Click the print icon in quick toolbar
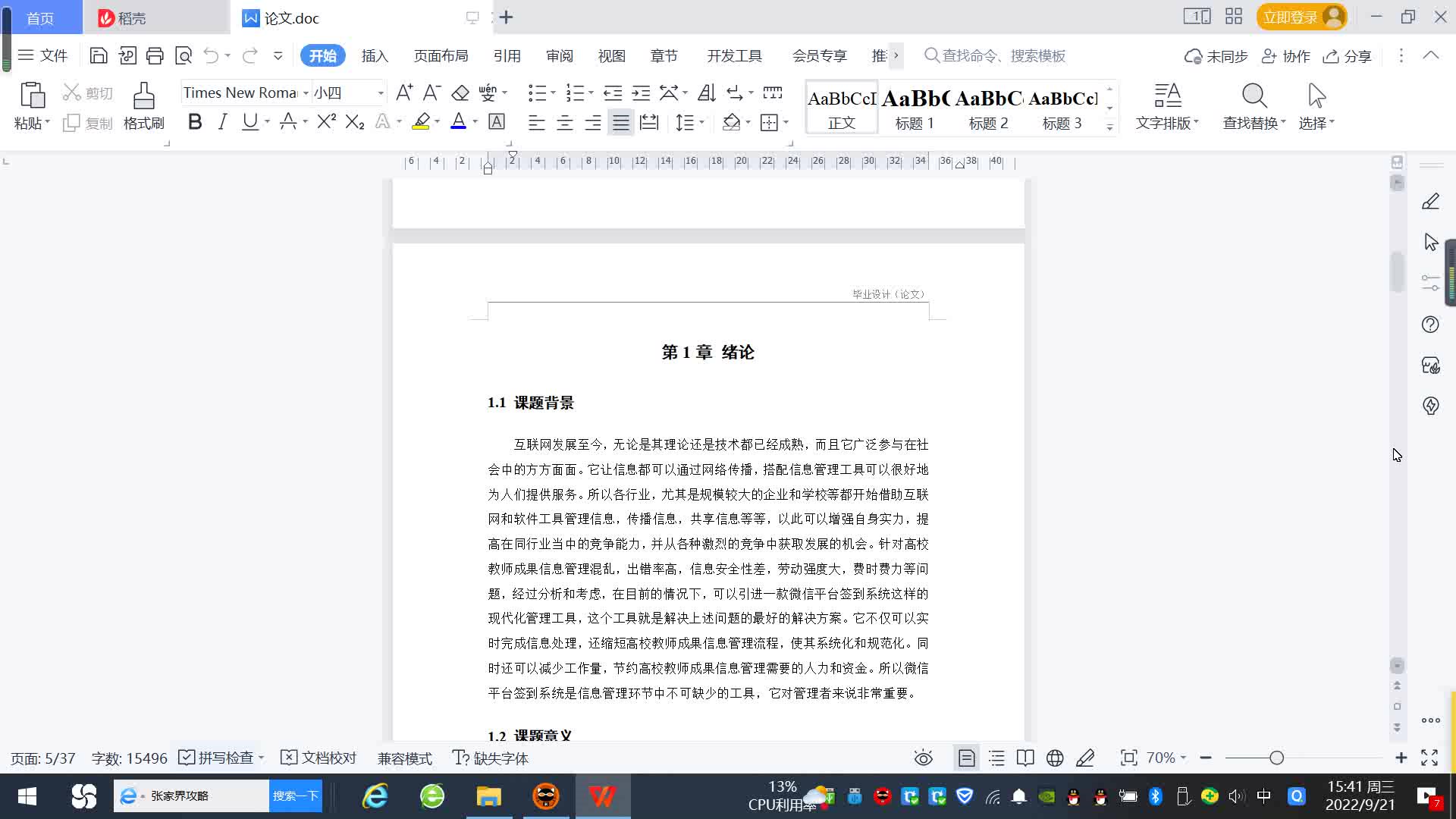This screenshot has width=1456, height=819. point(155,55)
